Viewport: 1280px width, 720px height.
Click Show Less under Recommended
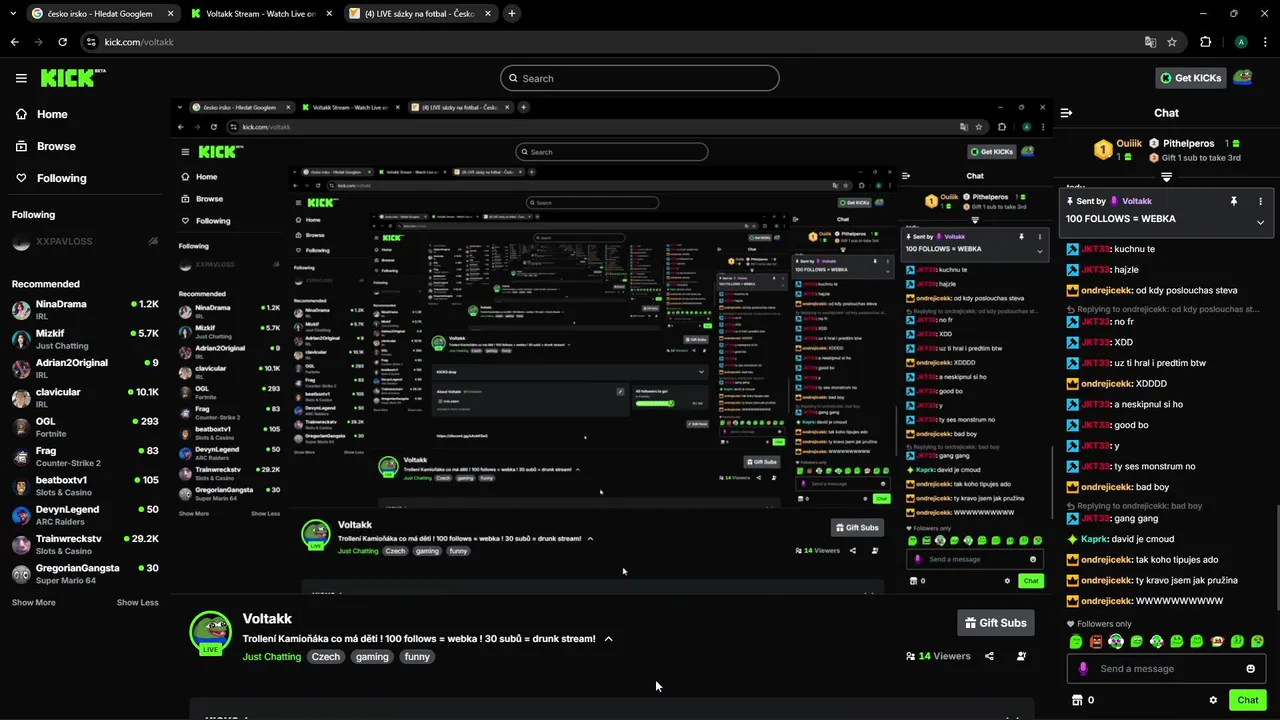(137, 603)
